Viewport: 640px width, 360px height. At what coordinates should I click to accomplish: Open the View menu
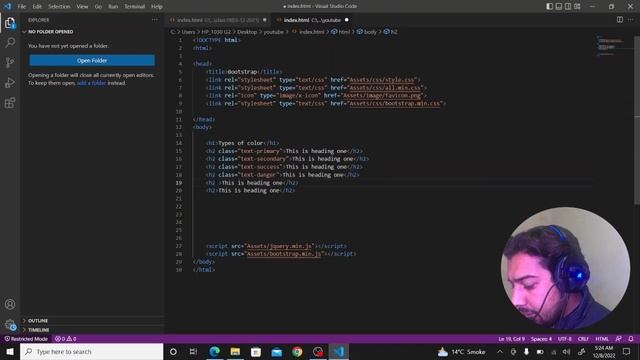82,7
